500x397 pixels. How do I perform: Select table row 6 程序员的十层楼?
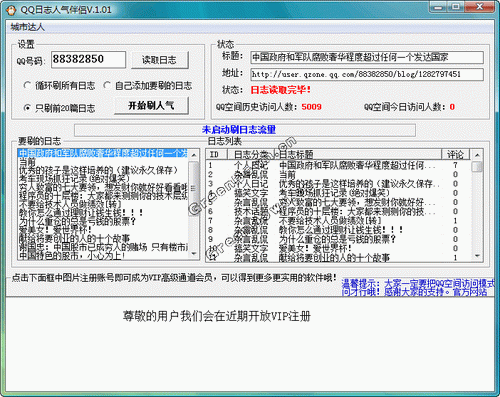click(x=338, y=211)
